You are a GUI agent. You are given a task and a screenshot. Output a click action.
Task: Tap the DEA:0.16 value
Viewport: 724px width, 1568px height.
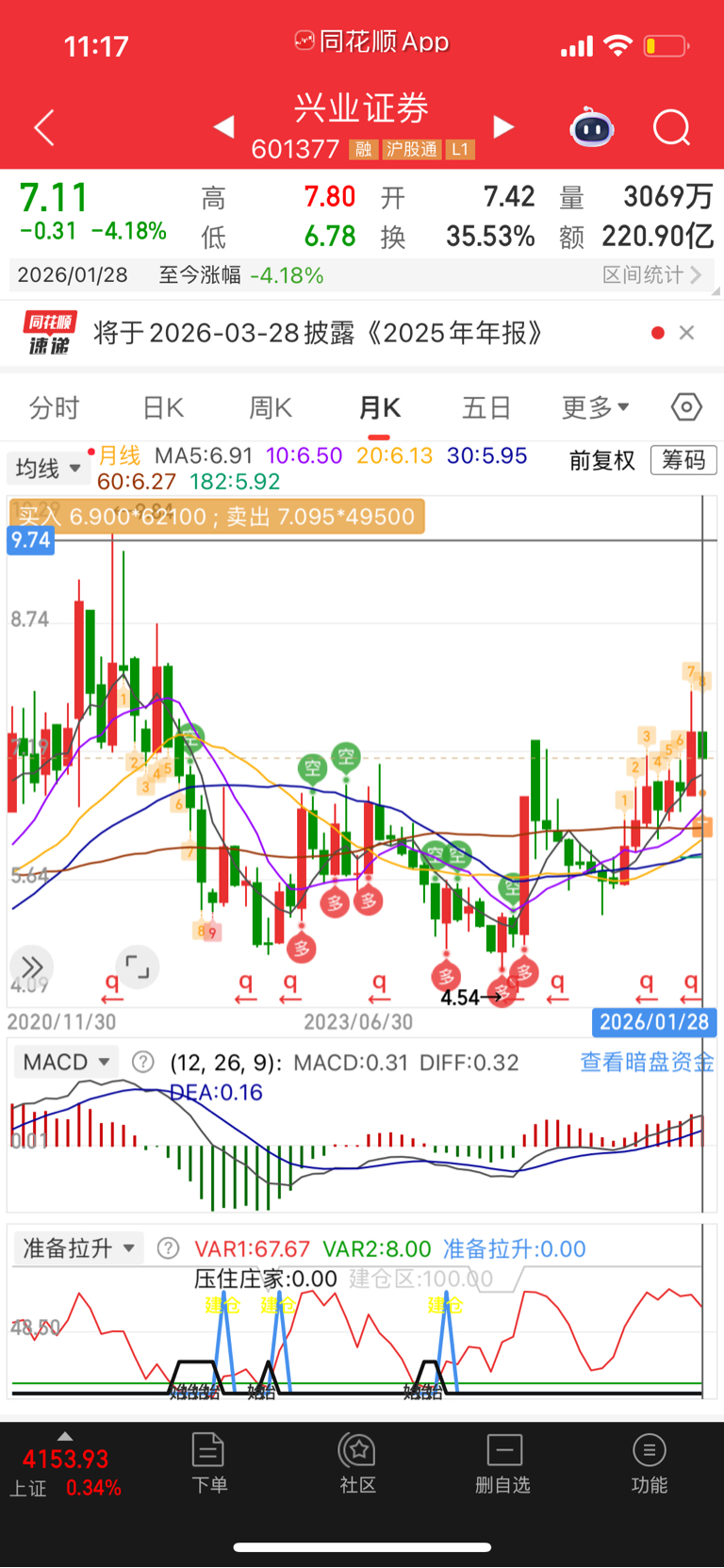click(x=216, y=1093)
